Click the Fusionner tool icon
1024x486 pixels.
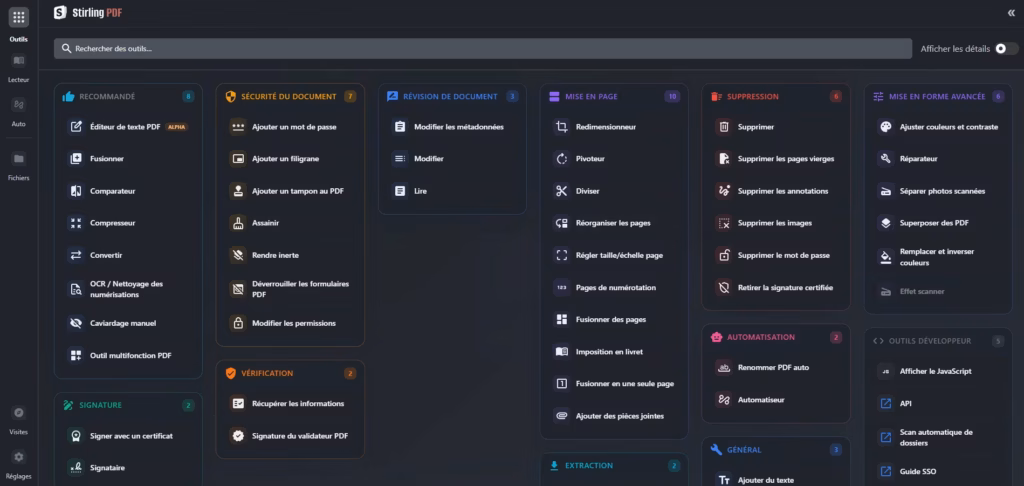click(x=76, y=159)
